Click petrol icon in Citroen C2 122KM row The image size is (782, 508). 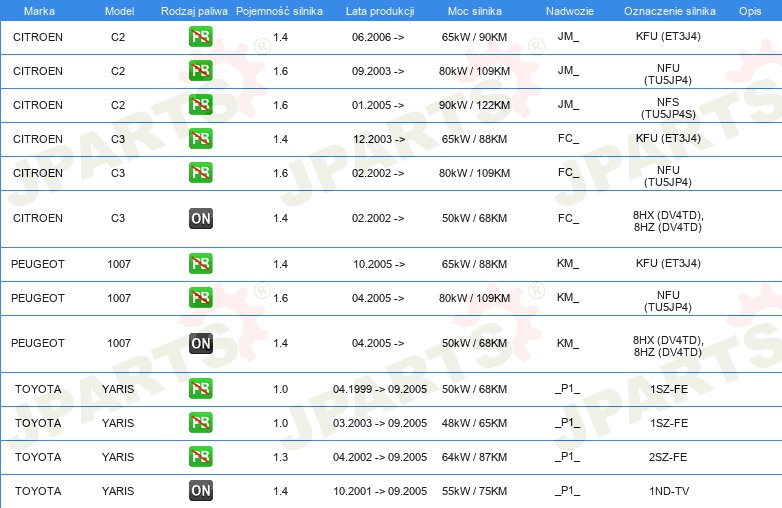click(200, 105)
